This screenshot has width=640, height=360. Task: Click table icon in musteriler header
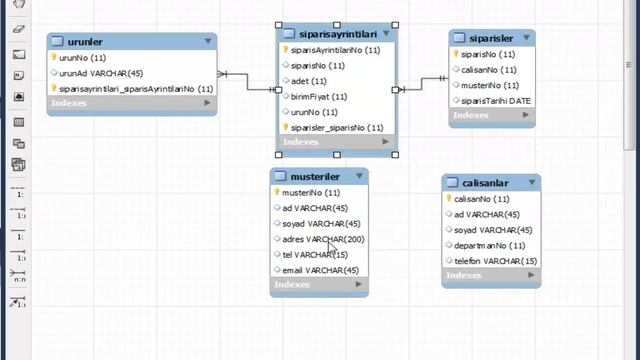pyautogui.click(x=280, y=176)
